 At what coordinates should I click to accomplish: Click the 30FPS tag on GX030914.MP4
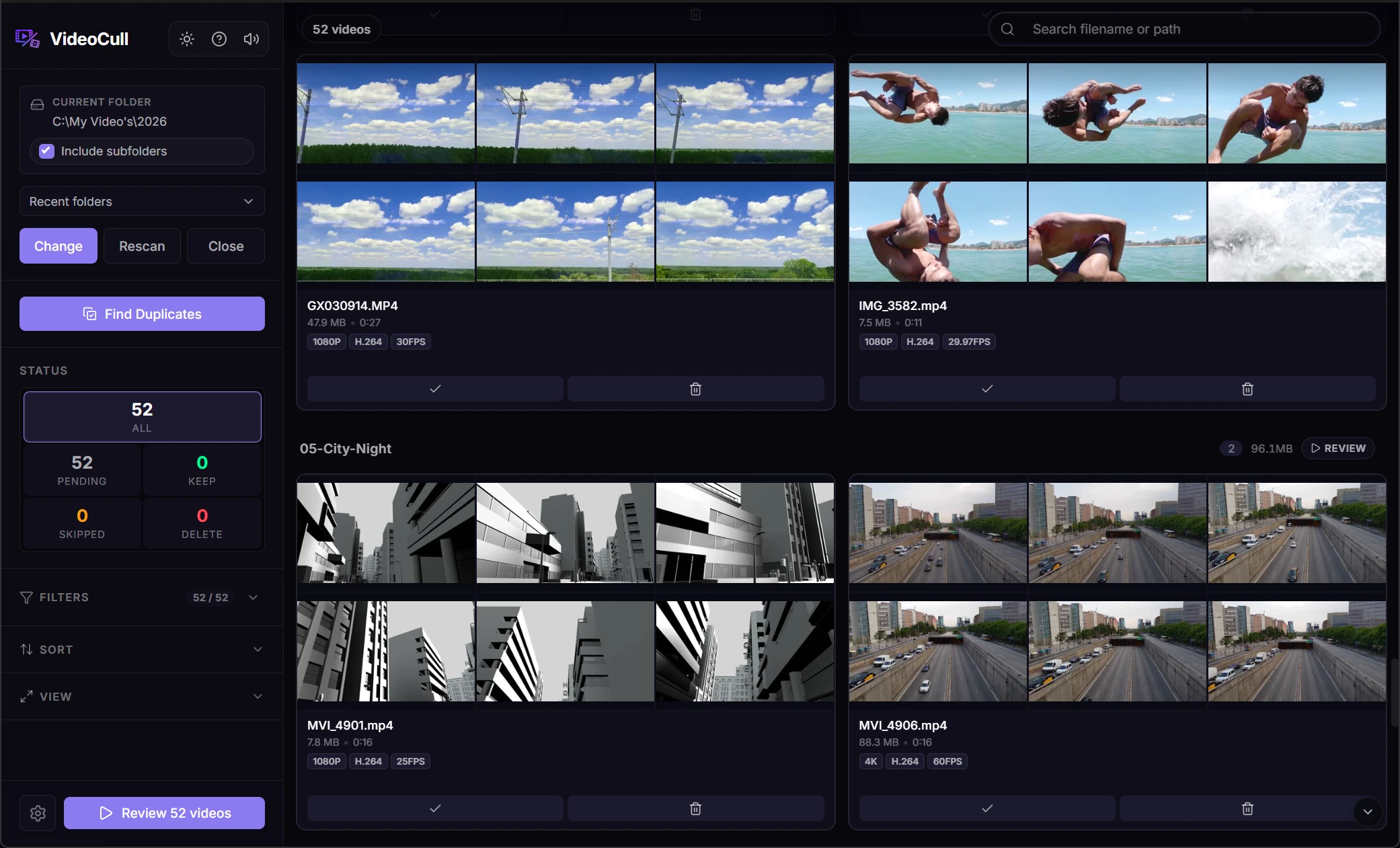pyautogui.click(x=411, y=342)
